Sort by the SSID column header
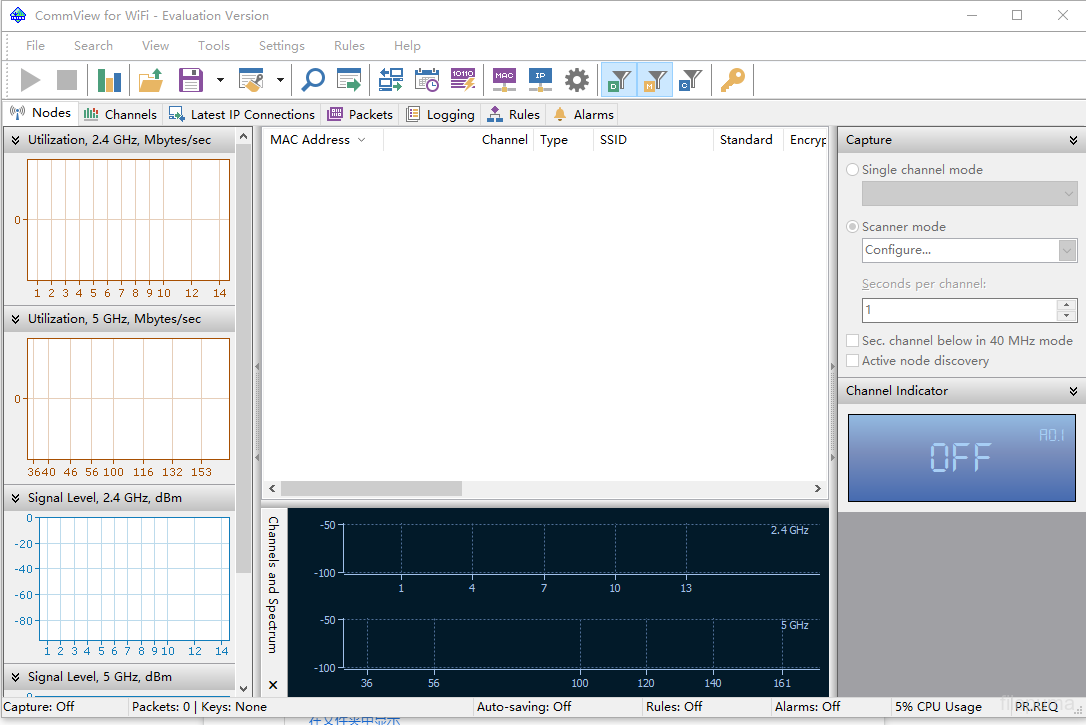Viewport: 1086px width, 725px height. (x=613, y=140)
